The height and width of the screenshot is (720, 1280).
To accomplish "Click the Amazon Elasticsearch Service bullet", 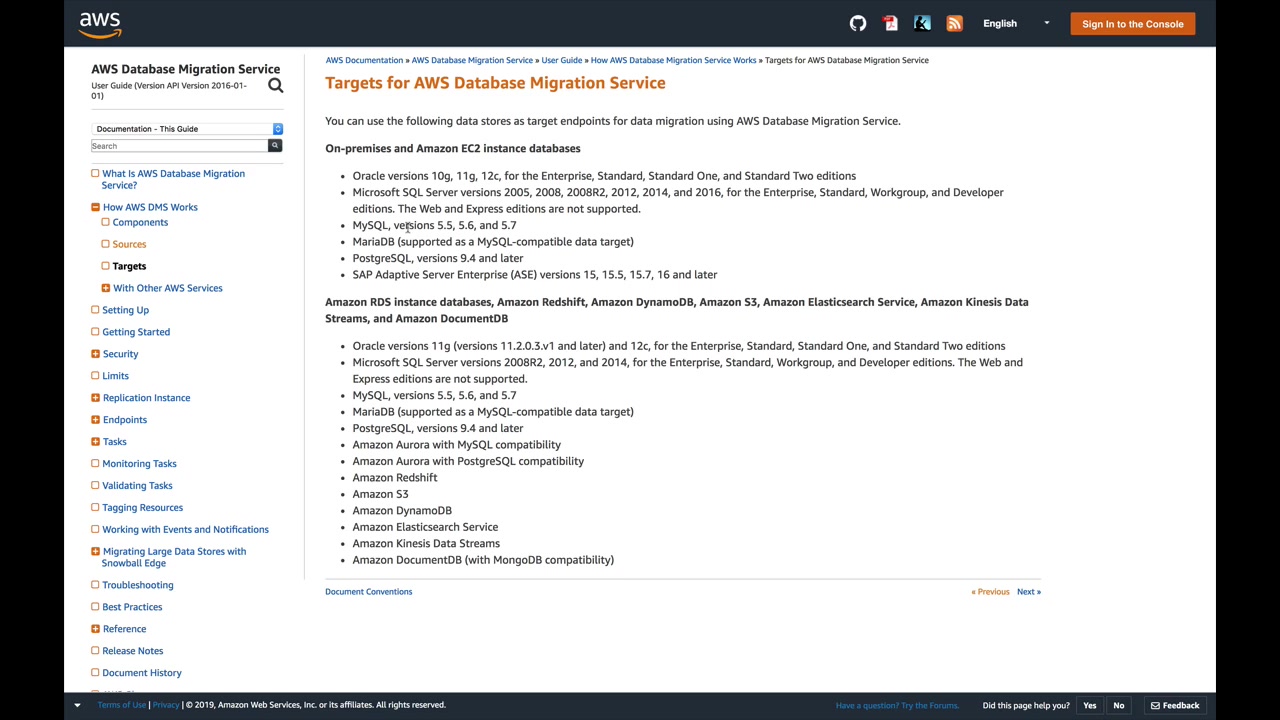I will click(425, 527).
